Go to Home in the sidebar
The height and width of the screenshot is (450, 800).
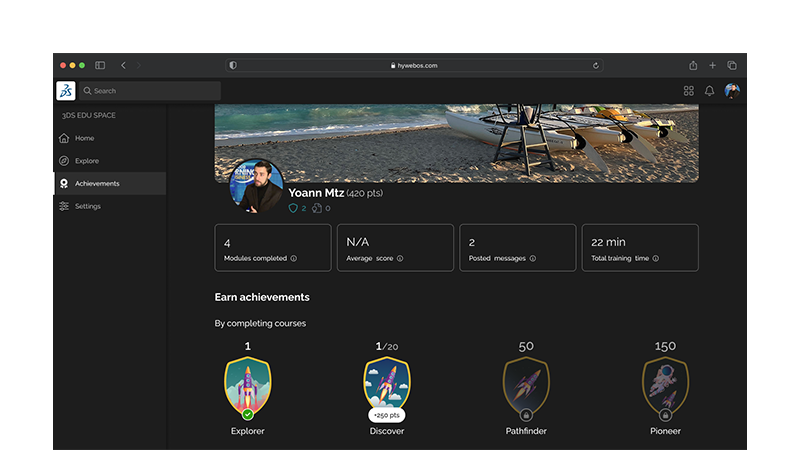[84, 138]
